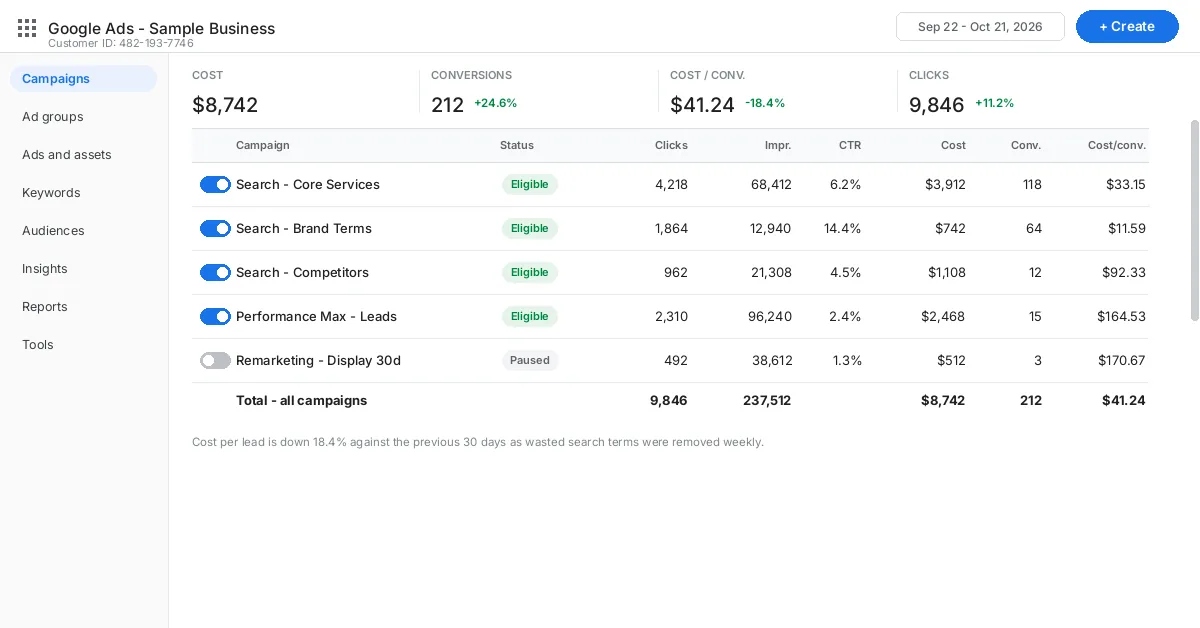This screenshot has height=628, width=1200.
Task: Disable the Search - Brand Terms campaign toggle
Action: (x=215, y=228)
